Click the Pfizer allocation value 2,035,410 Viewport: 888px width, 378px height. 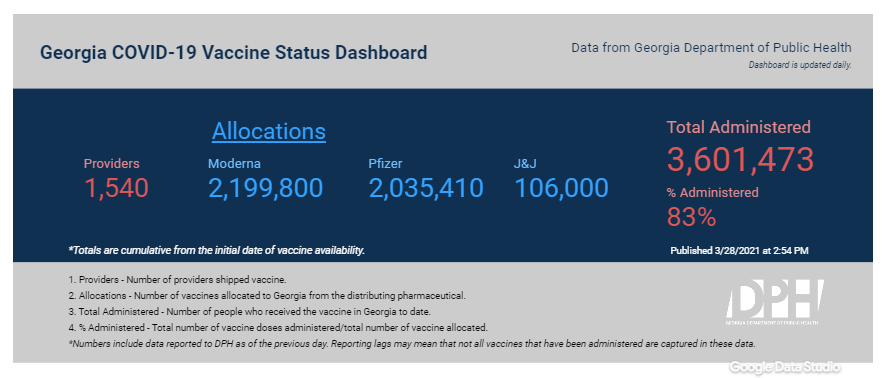point(426,188)
